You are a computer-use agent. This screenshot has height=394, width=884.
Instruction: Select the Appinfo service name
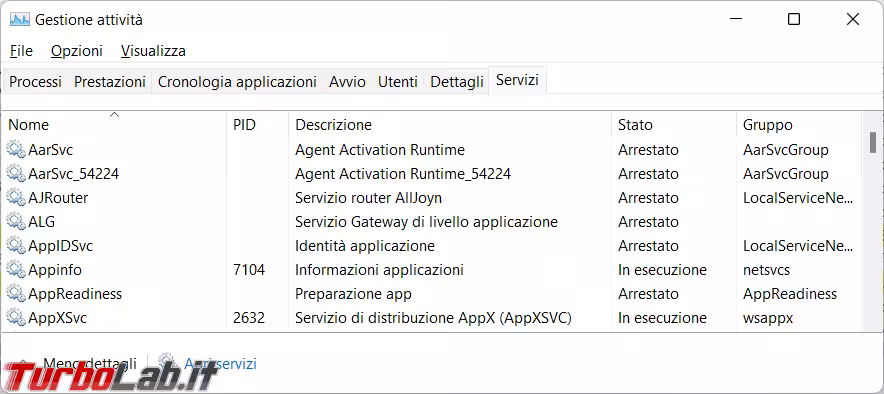pyautogui.click(x=55, y=270)
